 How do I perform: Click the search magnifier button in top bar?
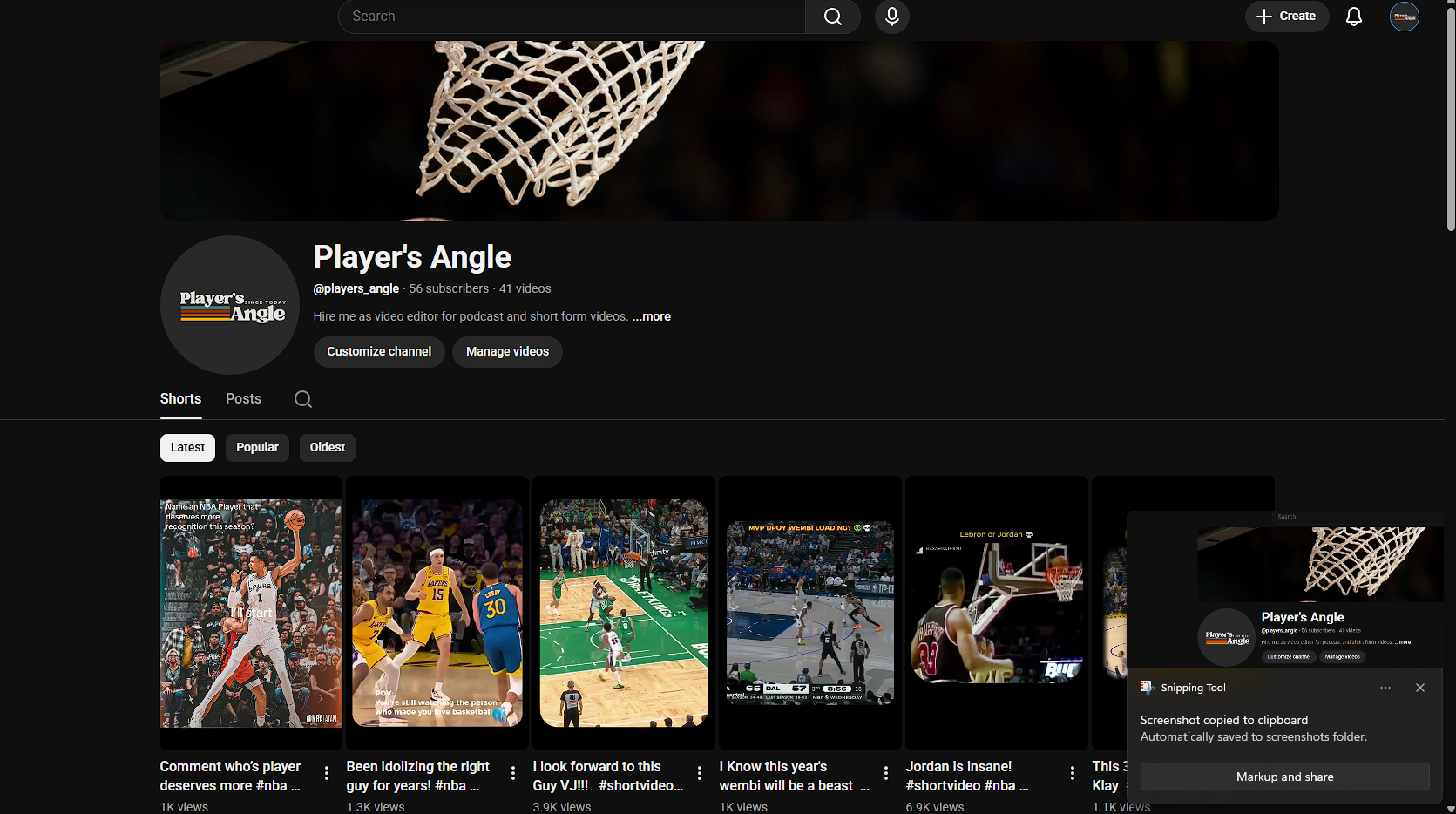pos(833,17)
